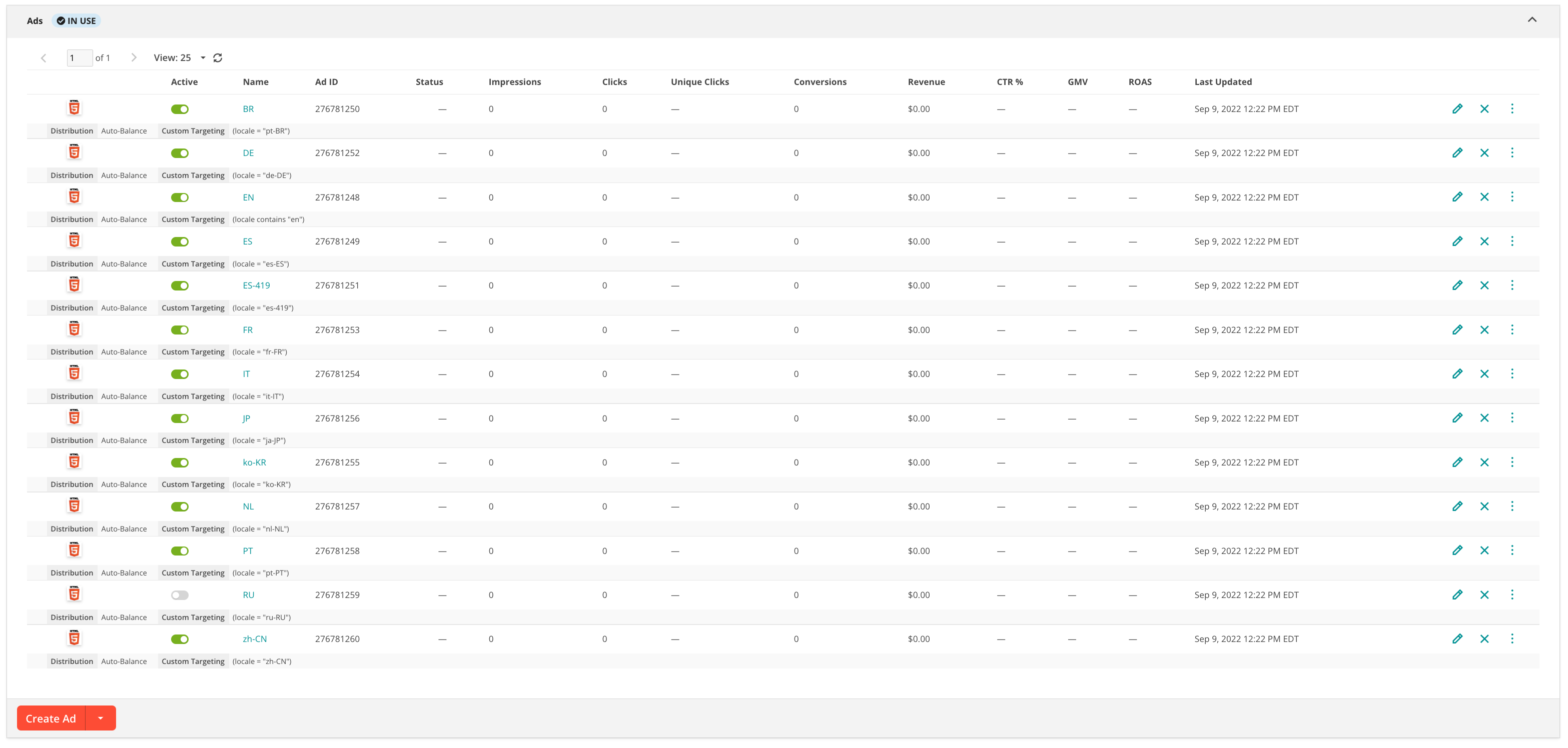Sort by Last Updated column header
This screenshot has width=1568, height=748.
point(1223,82)
